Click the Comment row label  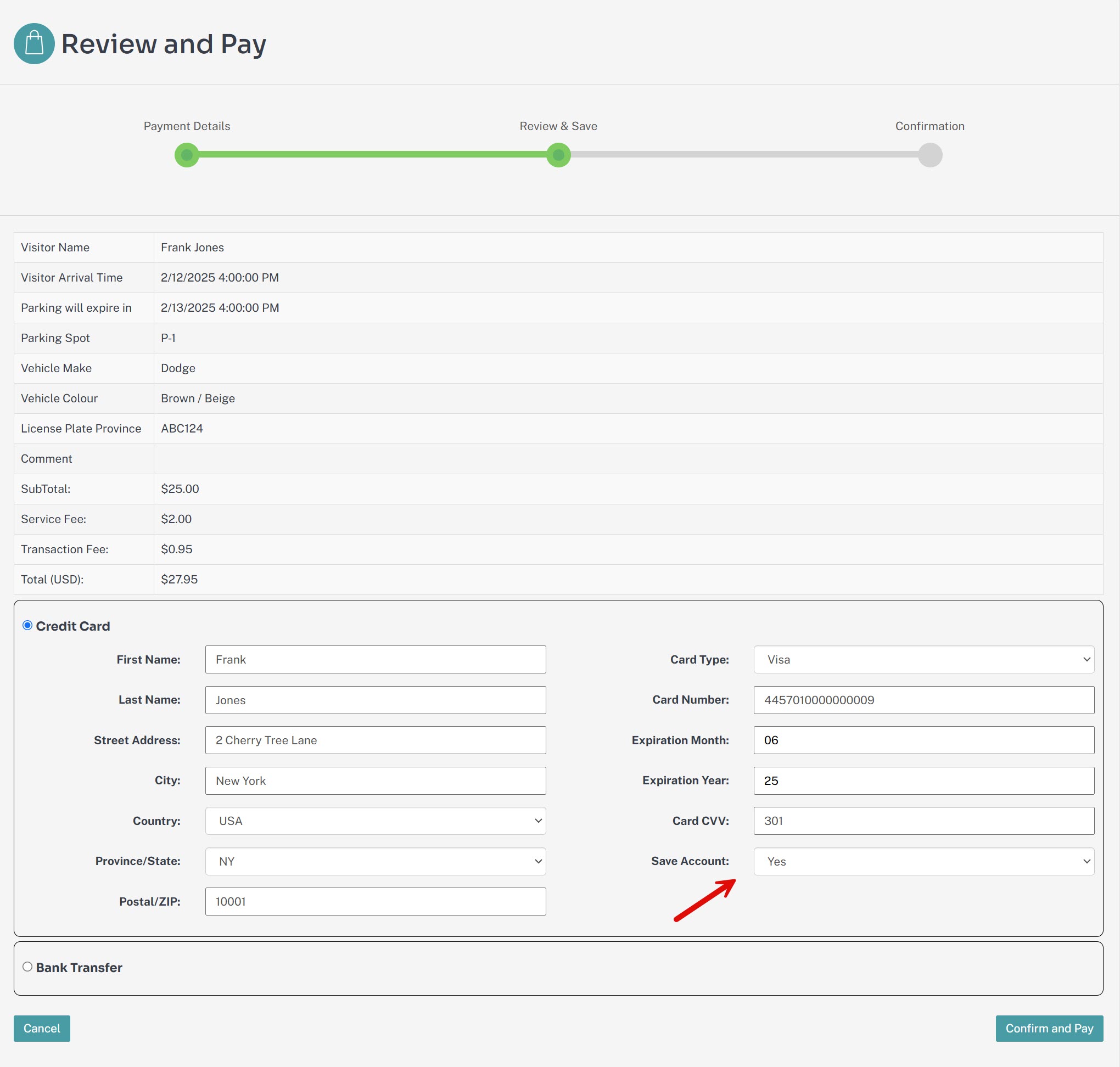pos(46,458)
